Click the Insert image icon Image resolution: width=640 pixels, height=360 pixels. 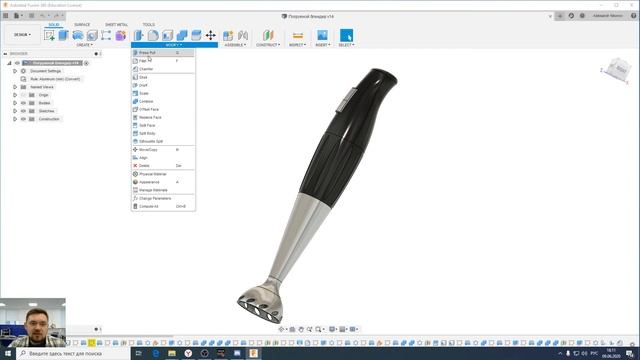[x=322, y=36]
